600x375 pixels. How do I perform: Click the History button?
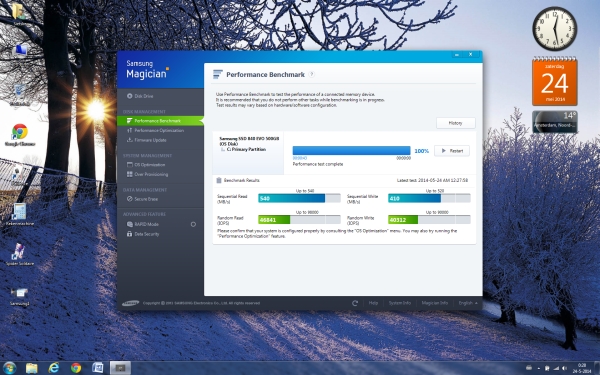(x=456, y=123)
